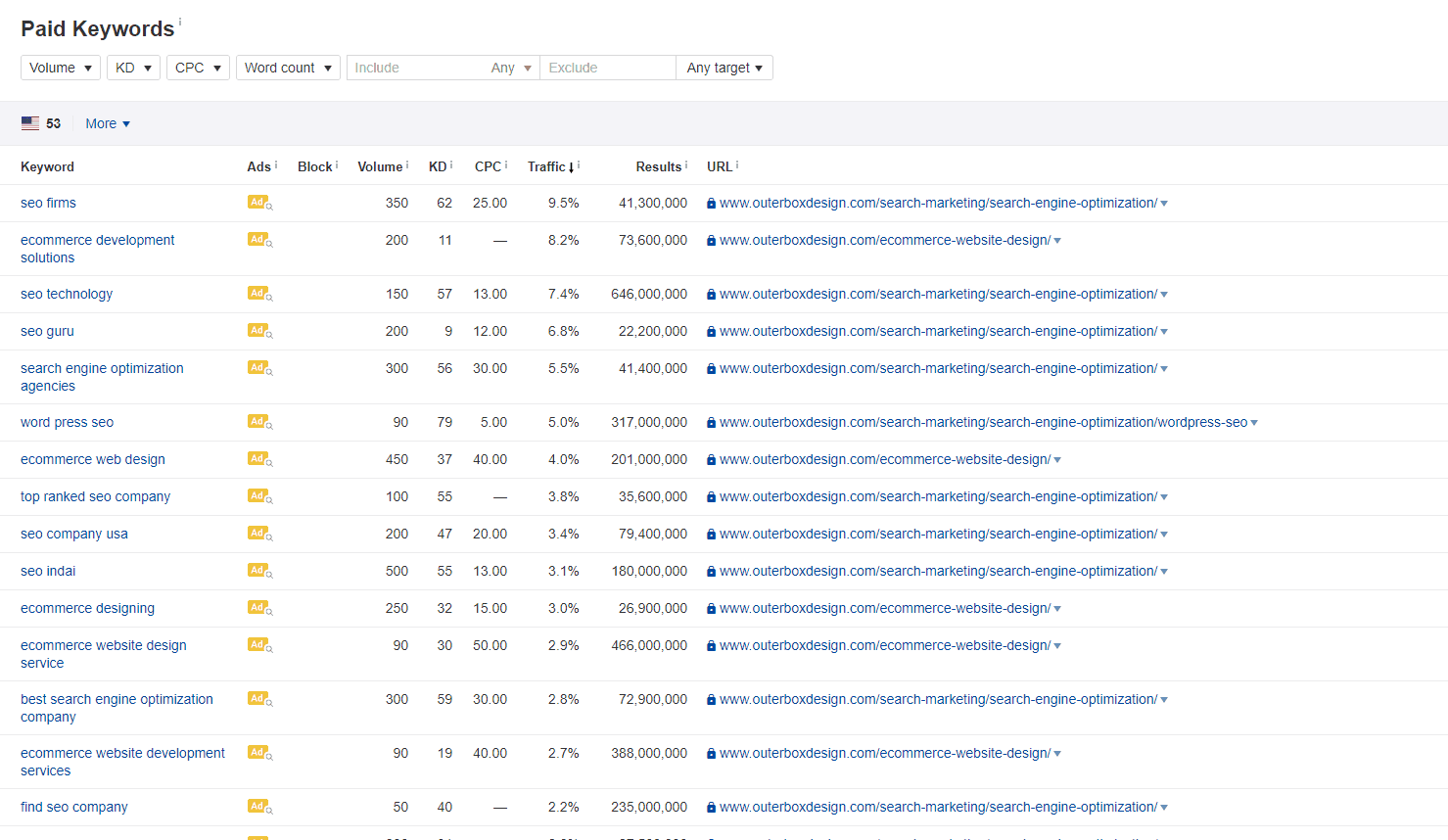This screenshot has height=840, width=1448.
Task: Click the lock icon on the wordpress-seo URL
Action: [x=710, y=422]
